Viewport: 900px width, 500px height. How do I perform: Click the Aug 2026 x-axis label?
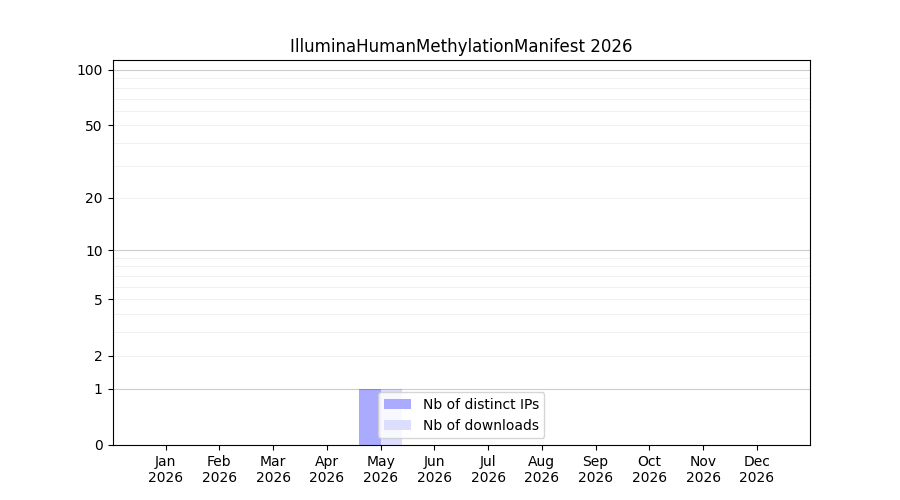(x=541, y=469)
